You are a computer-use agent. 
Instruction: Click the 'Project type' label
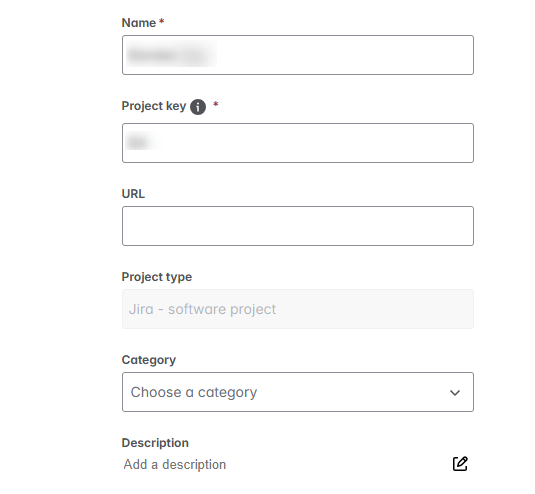(x=157, y=277)
